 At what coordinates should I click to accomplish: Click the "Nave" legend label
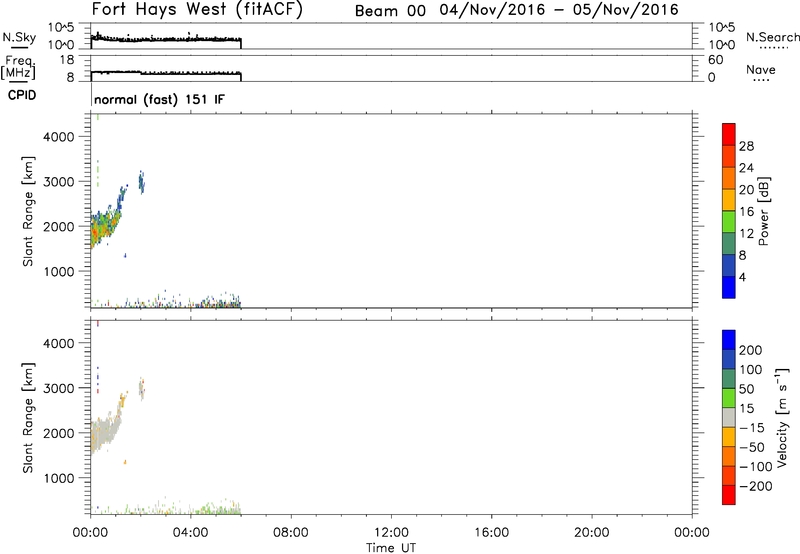click(x=761, y=69)
